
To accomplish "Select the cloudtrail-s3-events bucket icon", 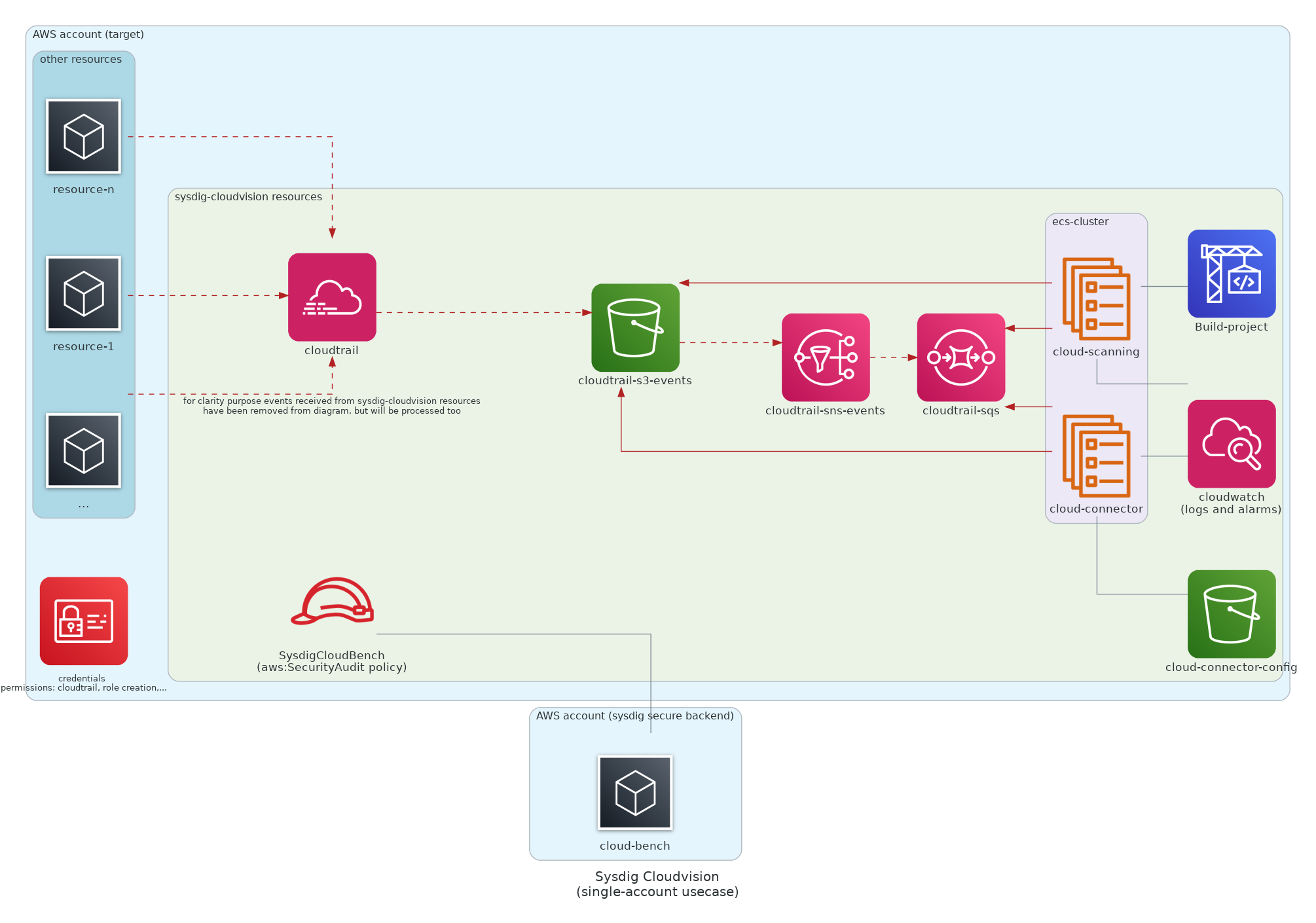I will 635,327.
